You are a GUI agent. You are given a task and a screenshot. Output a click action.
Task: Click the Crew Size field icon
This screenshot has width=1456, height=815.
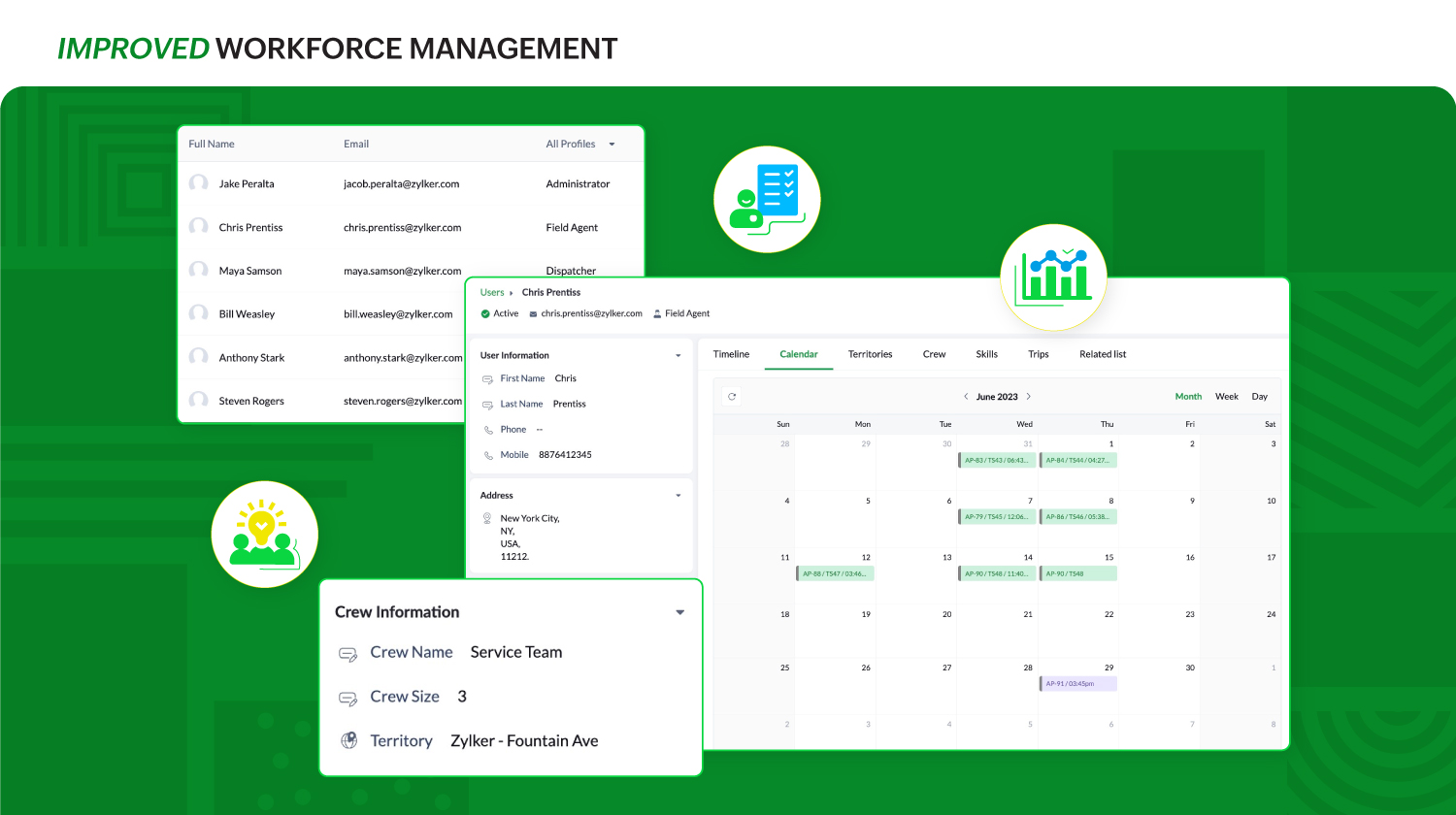(348, 699)
